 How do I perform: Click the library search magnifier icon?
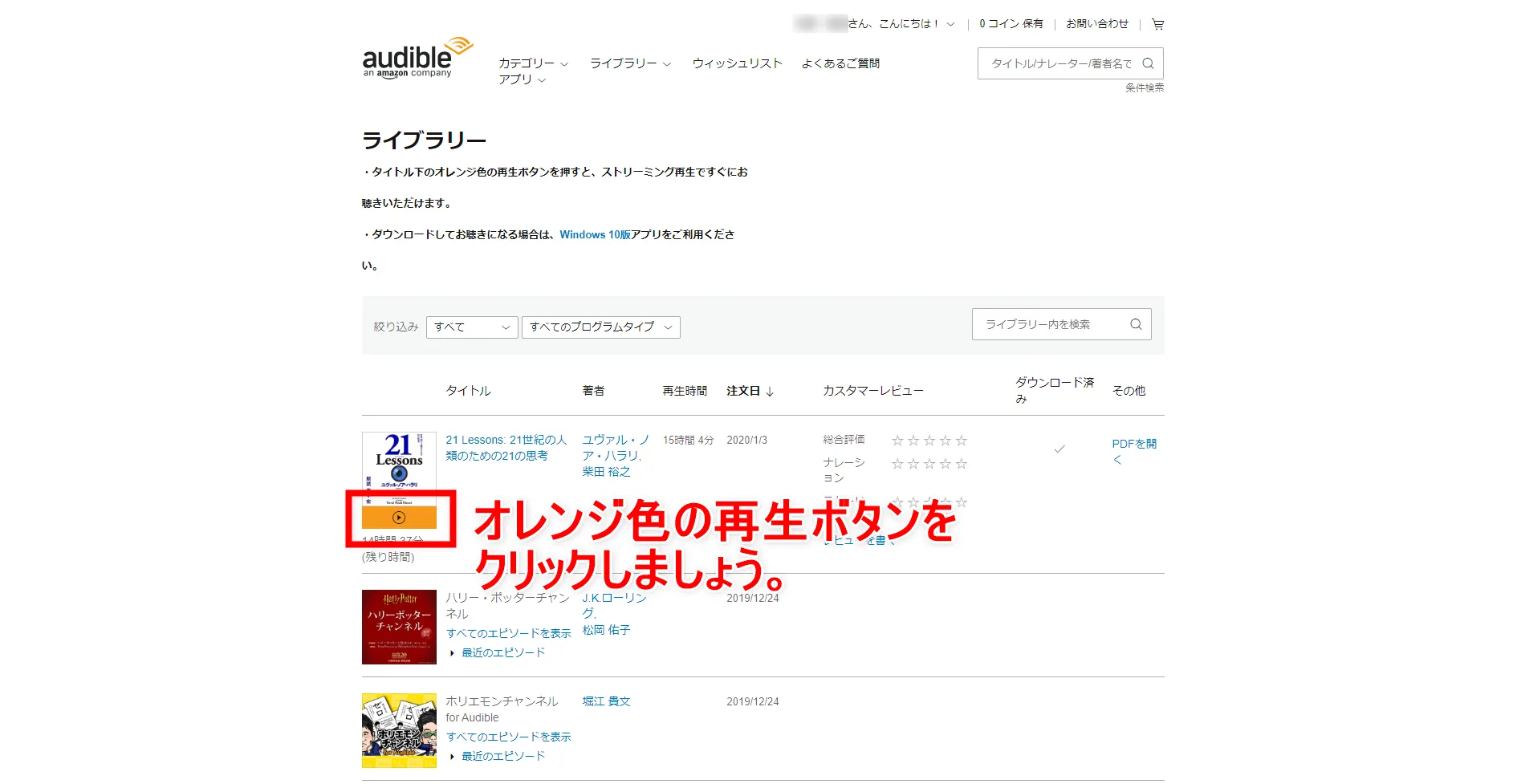point(1136,324)
